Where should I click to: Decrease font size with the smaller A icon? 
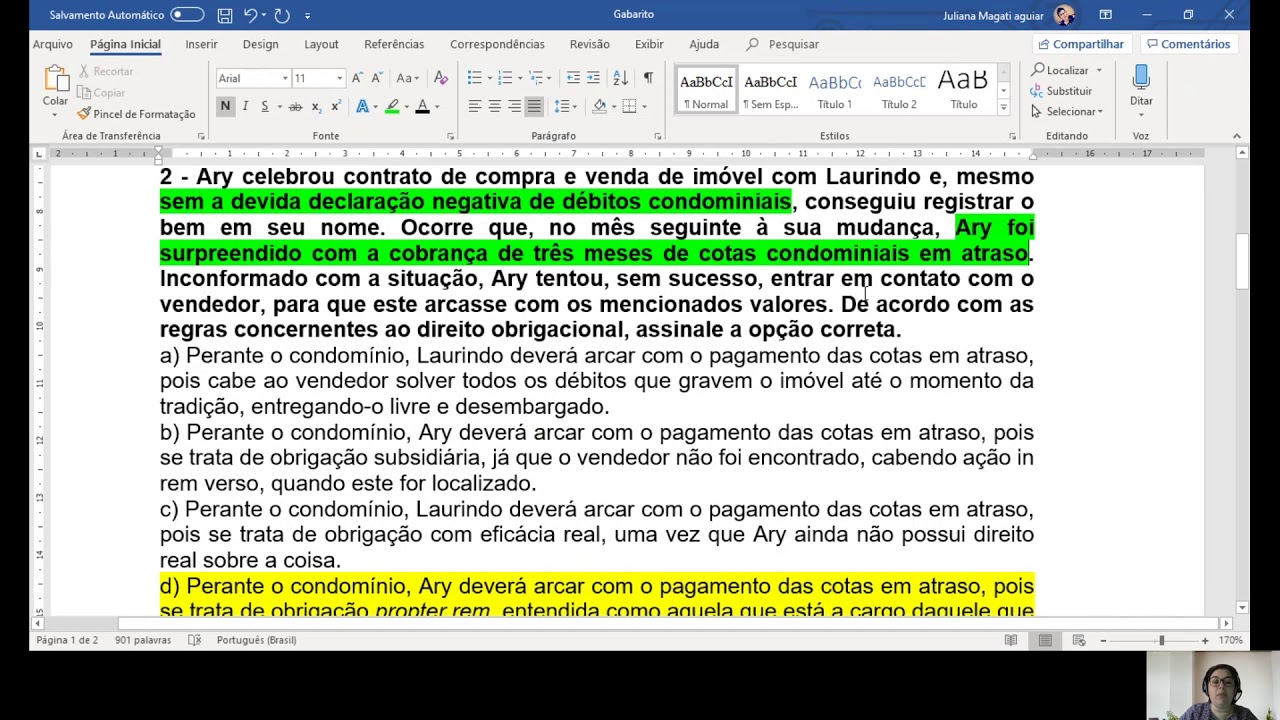[377, 78]
